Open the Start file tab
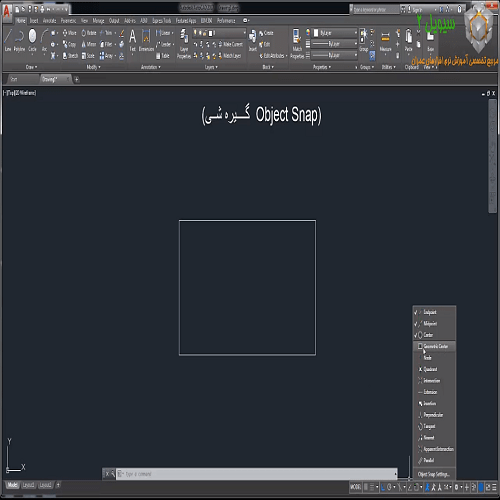 (21, 79)
